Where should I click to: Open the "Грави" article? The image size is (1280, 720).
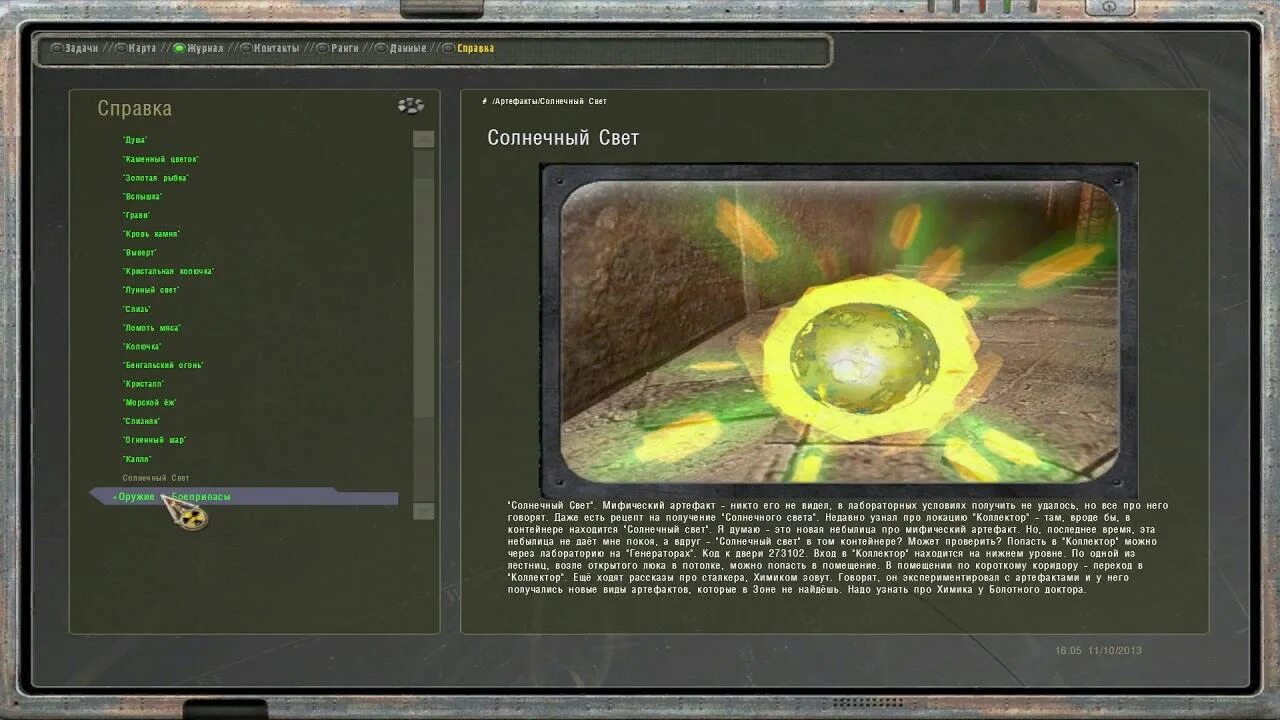point(136,215)
